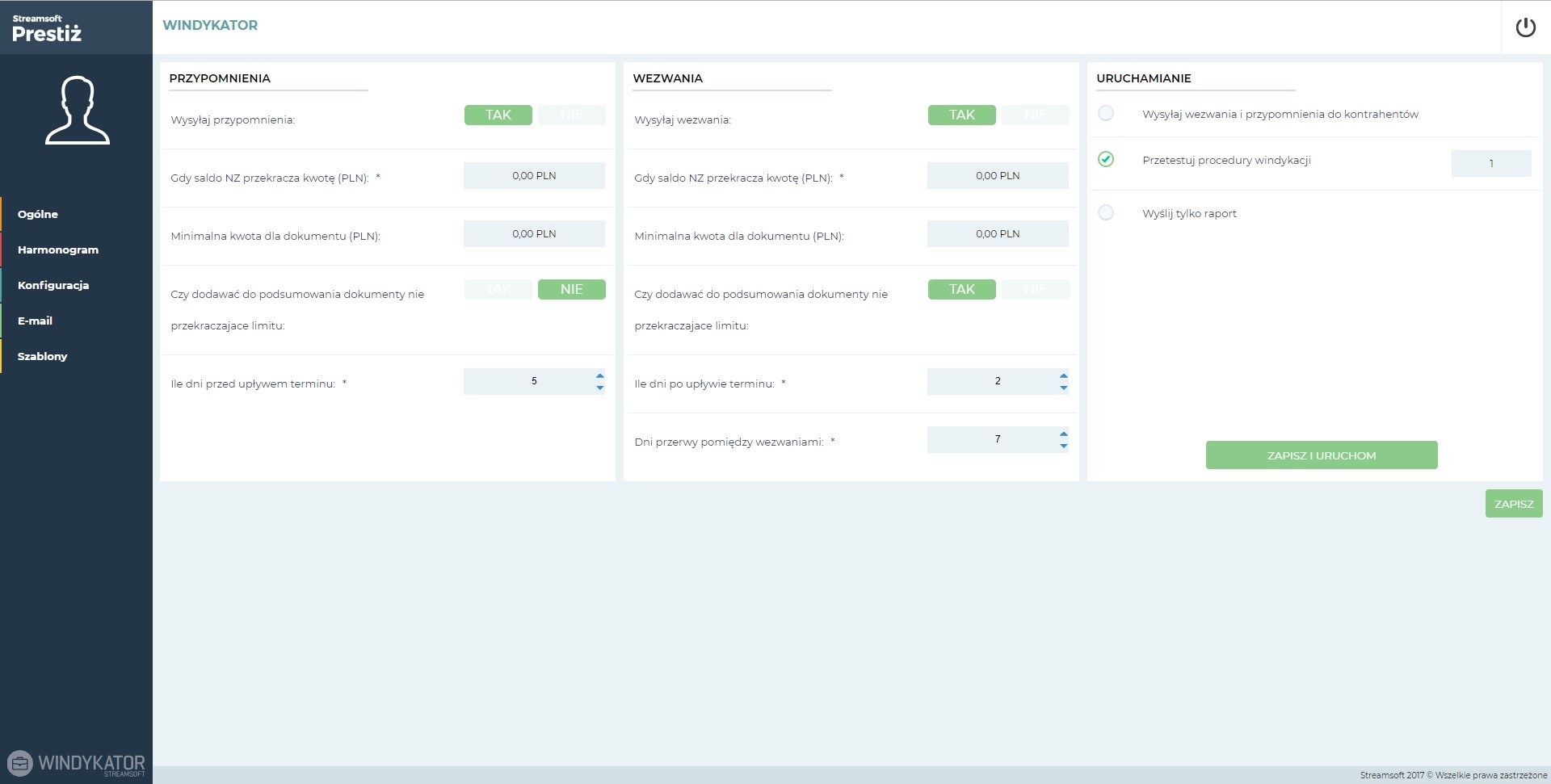Click the Streamsoft Prestiż logo
This screenshot has width=1551, height=784.
47,28
